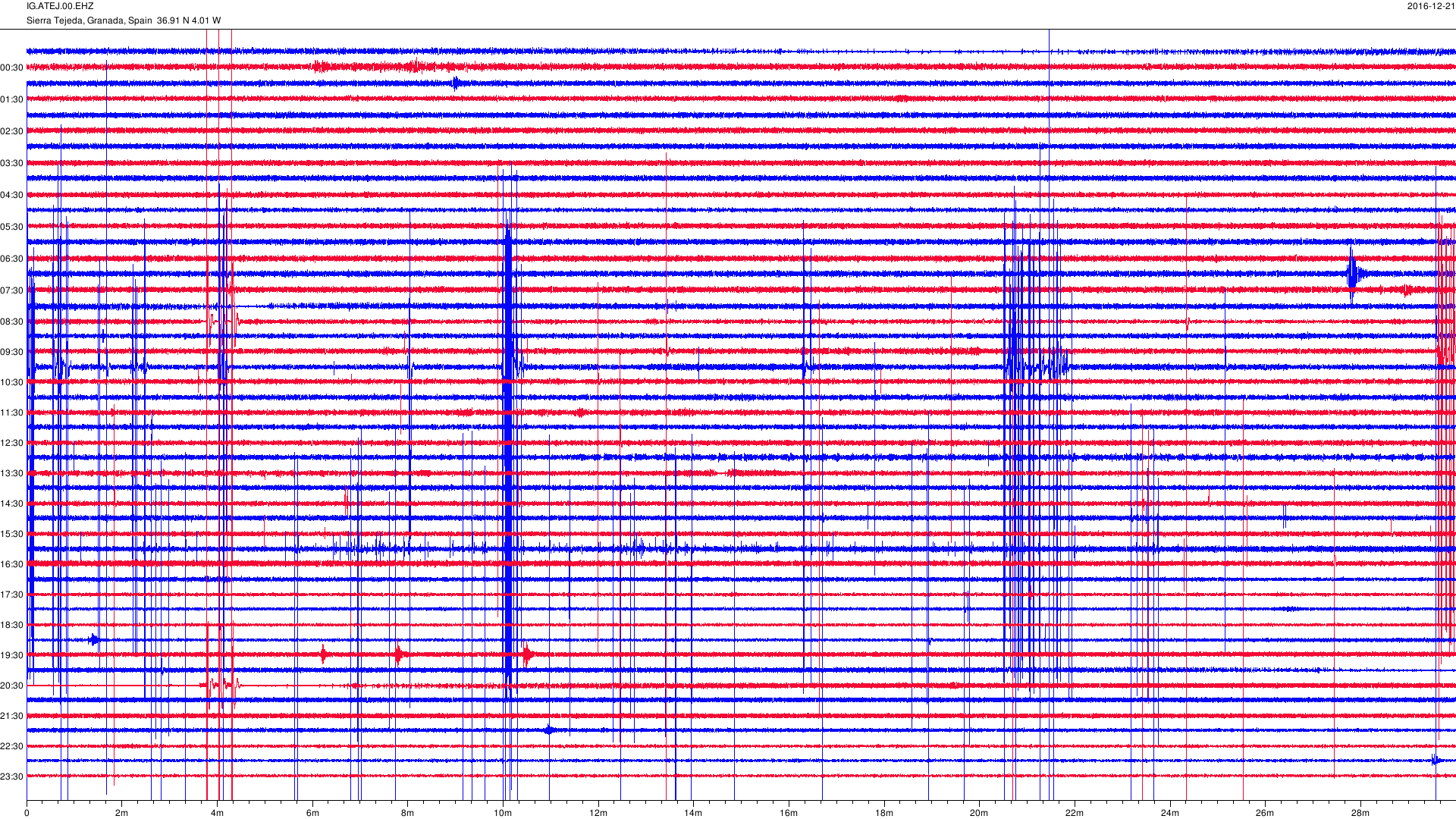The height and width of the screenshot is (819, 1456).
Task: Click the 6m axis label
Action: [x=312, y=813]
